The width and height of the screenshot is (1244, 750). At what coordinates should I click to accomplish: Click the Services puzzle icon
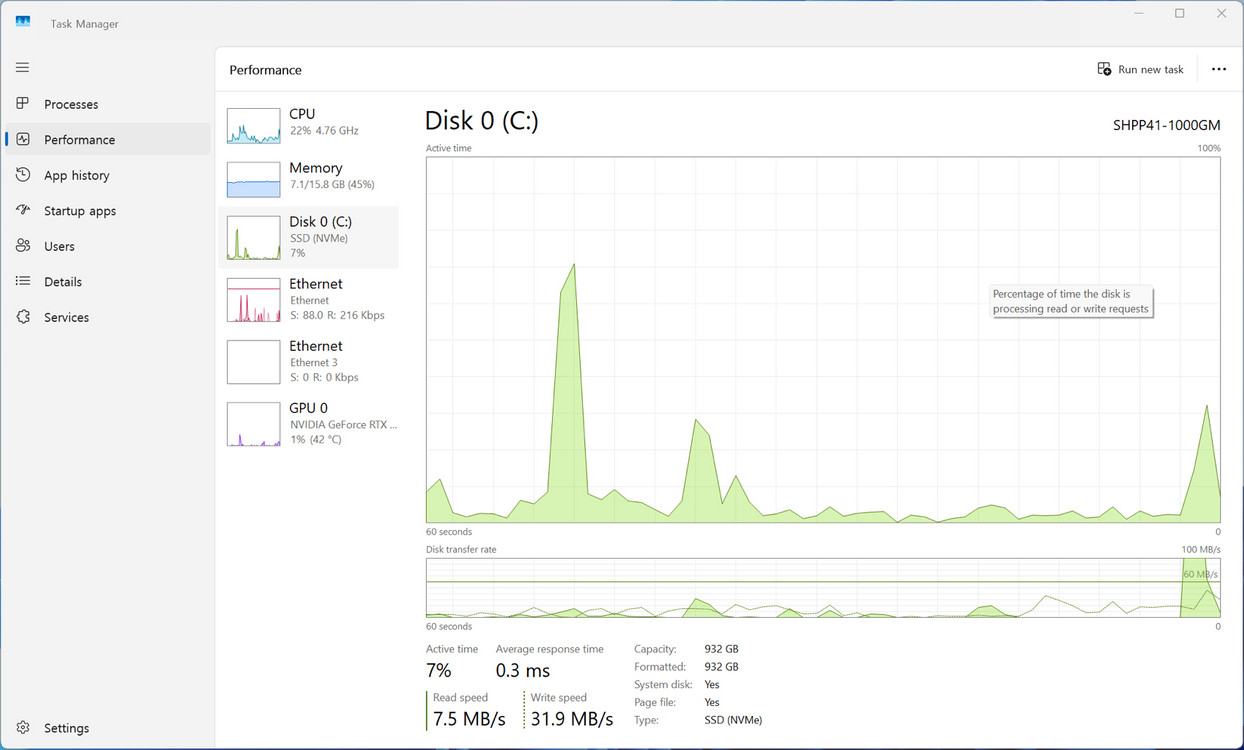click(x=23, y=317)
